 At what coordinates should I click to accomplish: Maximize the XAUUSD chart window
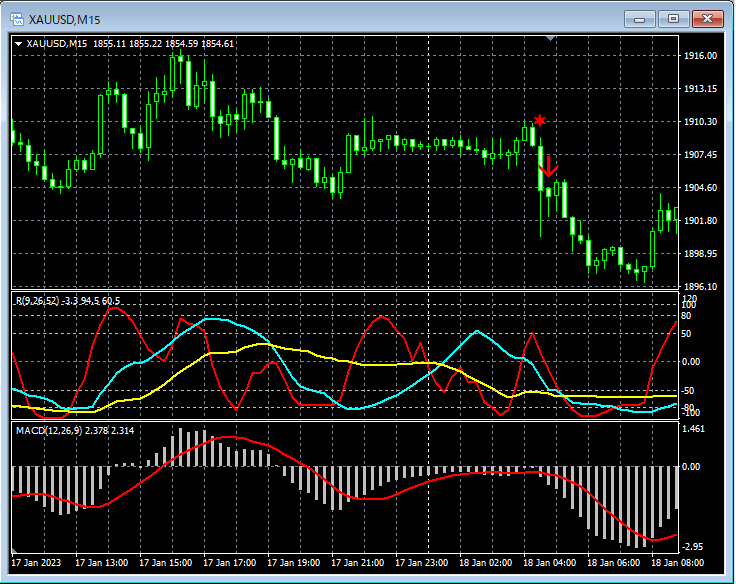pos(673,19)
